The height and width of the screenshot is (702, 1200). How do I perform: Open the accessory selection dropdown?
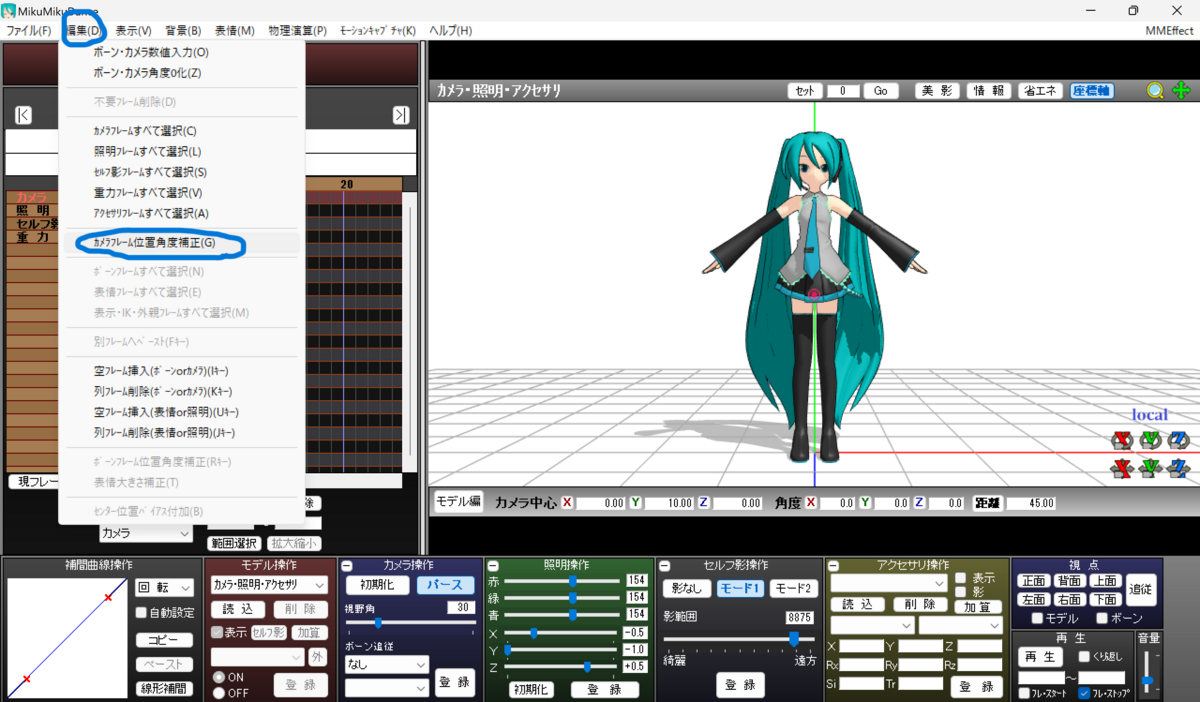tap(888, 582)
